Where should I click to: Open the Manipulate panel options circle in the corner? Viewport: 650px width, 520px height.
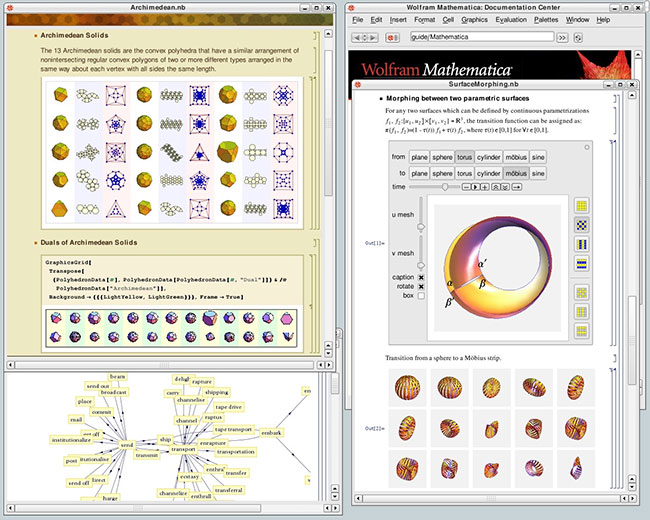click(x=586, y=147)
